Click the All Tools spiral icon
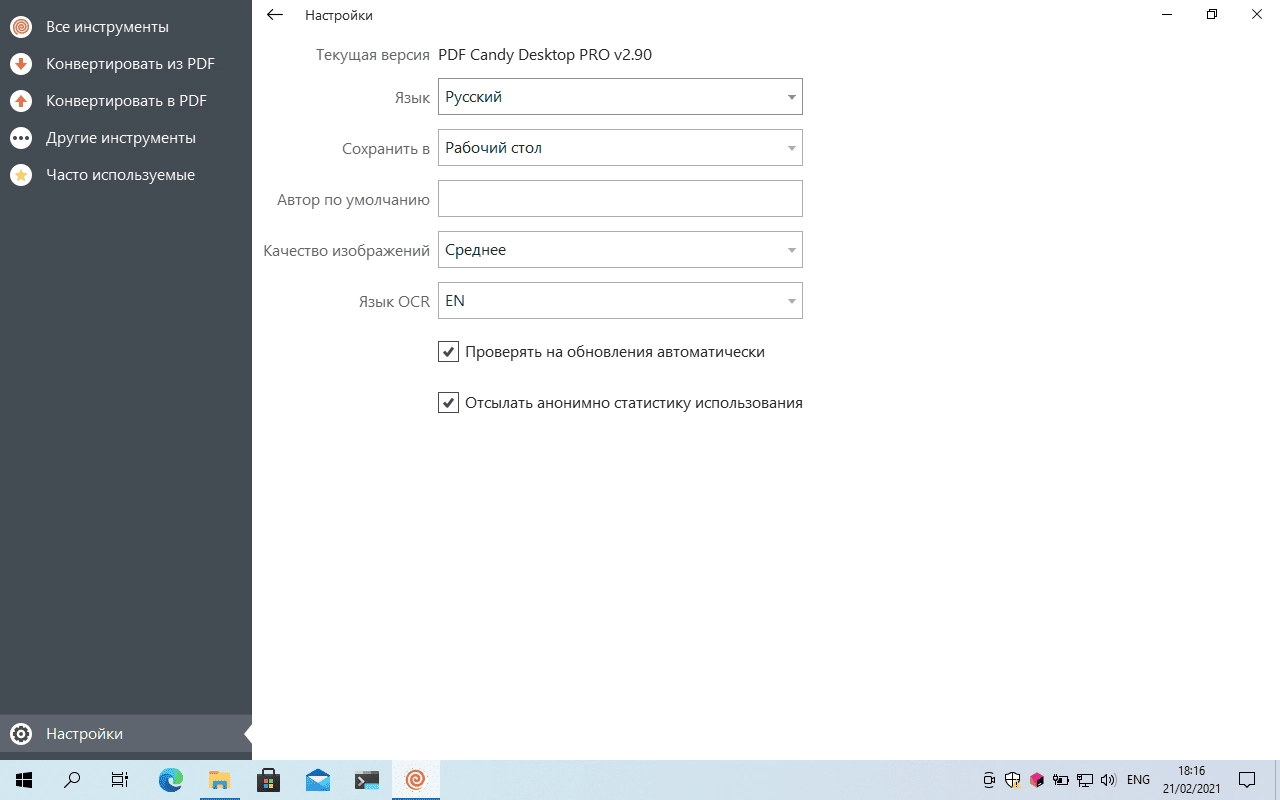Viewport: 1280px width, 800px height. coord(21,27)
